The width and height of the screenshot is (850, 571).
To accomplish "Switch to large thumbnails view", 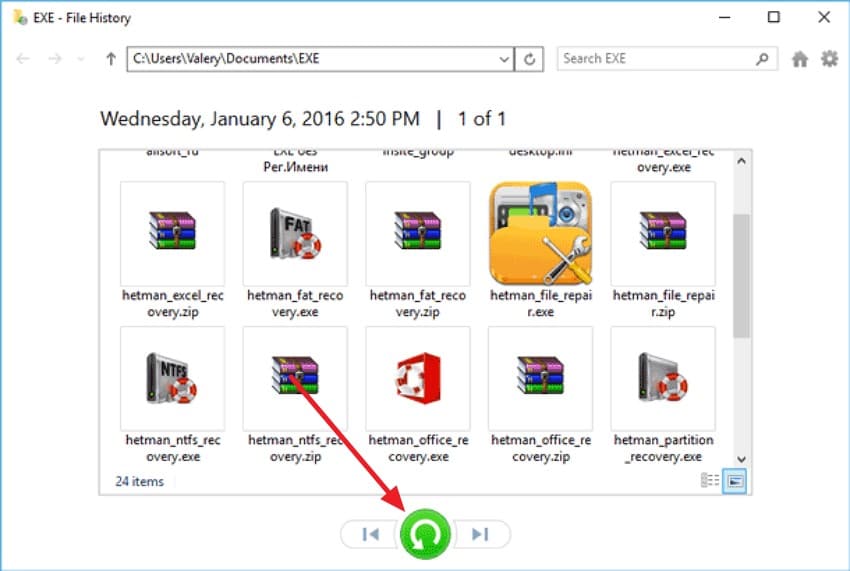I will [x=735, y=482].
